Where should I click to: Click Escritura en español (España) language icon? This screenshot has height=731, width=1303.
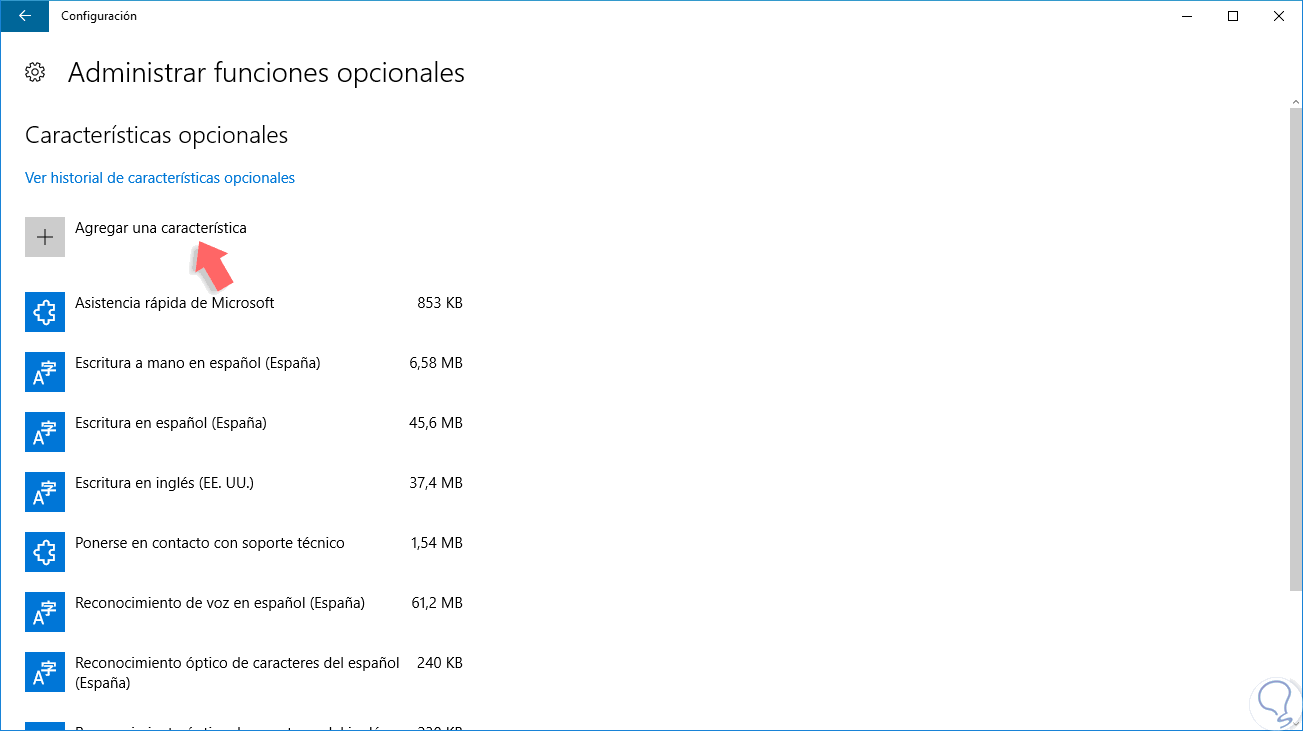pos(45,432)
